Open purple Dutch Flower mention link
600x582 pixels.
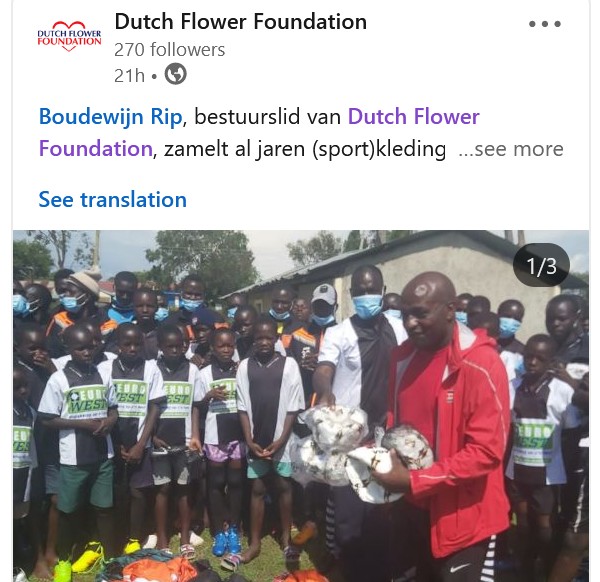[413, 116]
